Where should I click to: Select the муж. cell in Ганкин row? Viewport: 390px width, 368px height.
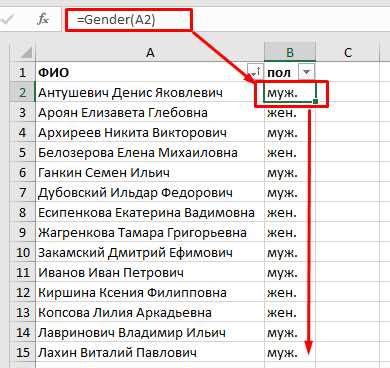pyautogui.click(x=290, y=172)
